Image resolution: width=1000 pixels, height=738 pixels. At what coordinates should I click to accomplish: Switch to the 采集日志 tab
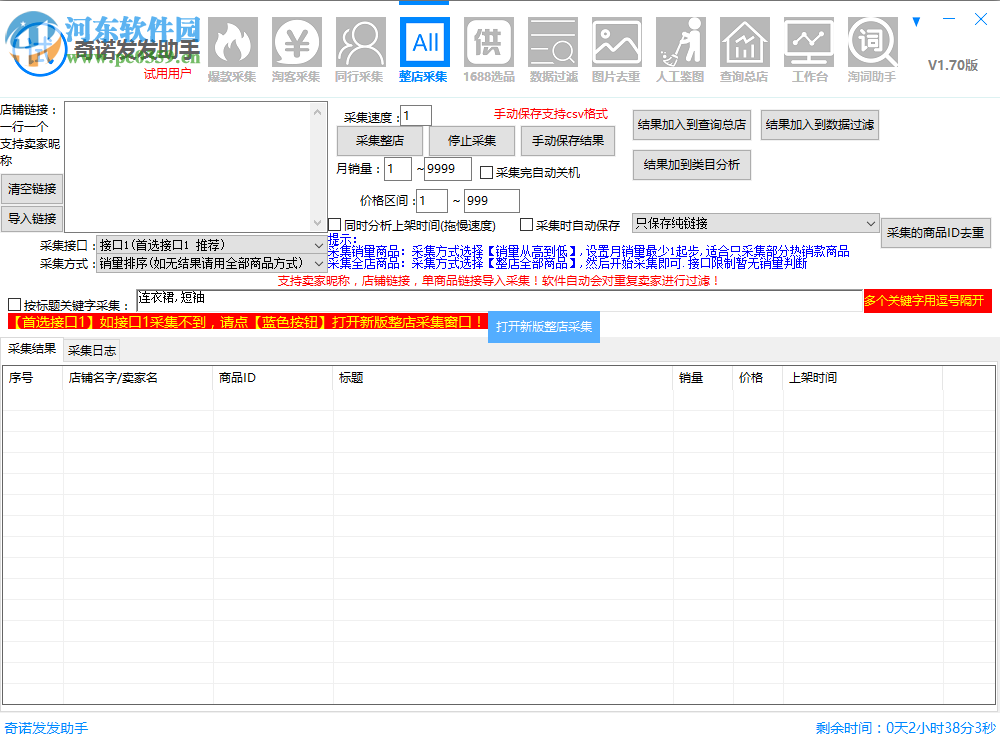[x=92, y=350]
